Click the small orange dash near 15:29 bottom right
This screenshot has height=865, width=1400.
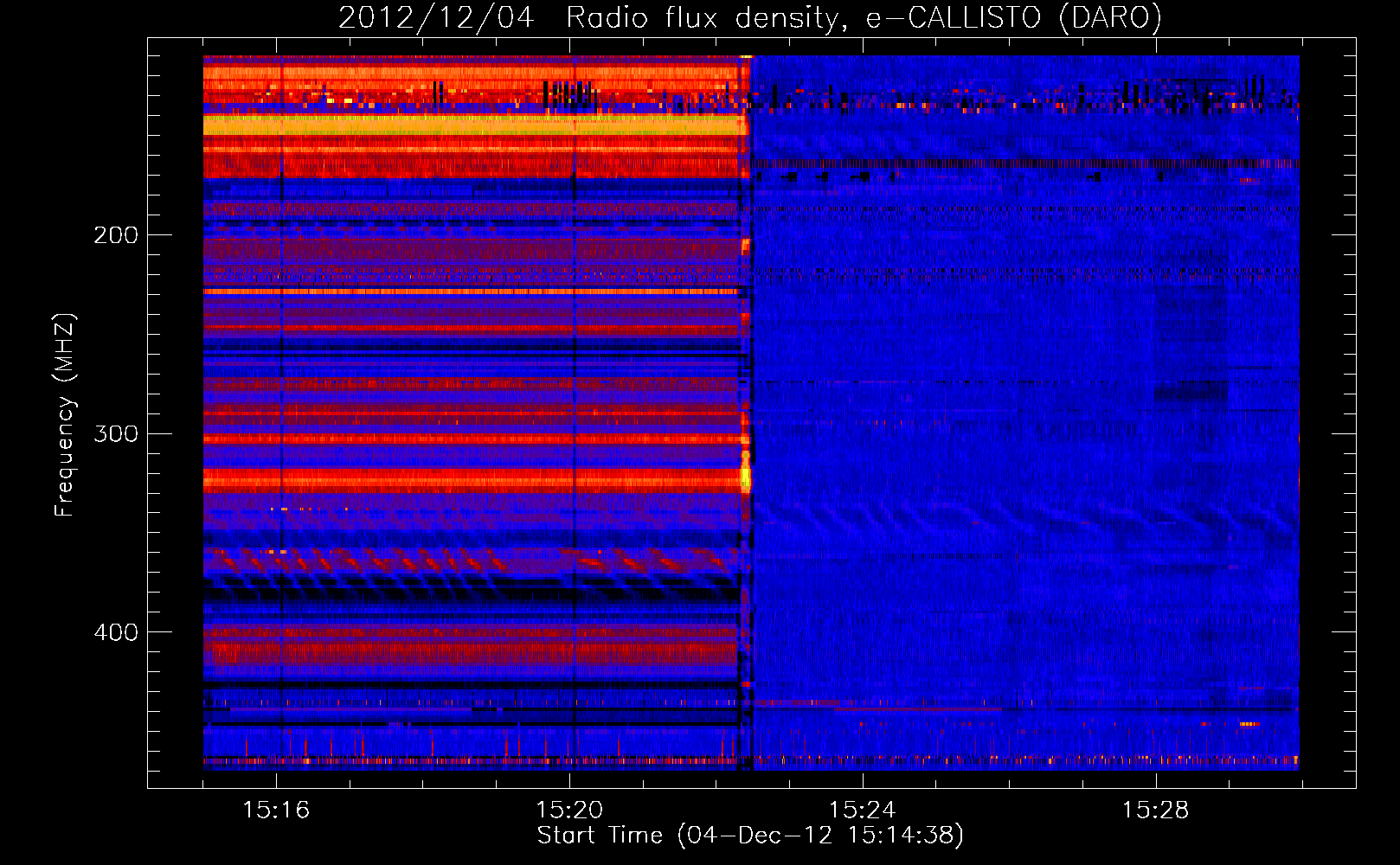1249,724
